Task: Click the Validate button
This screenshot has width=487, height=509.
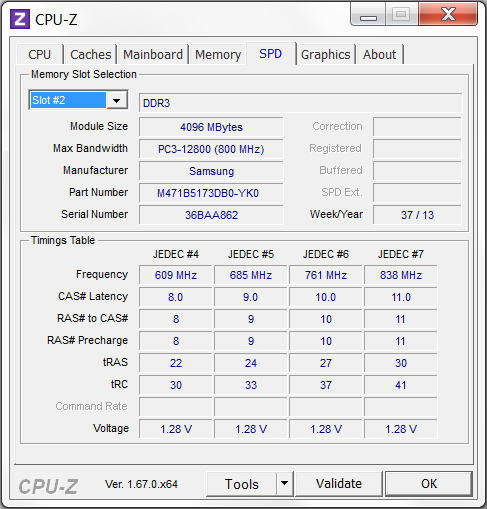Action: (339, 484)
